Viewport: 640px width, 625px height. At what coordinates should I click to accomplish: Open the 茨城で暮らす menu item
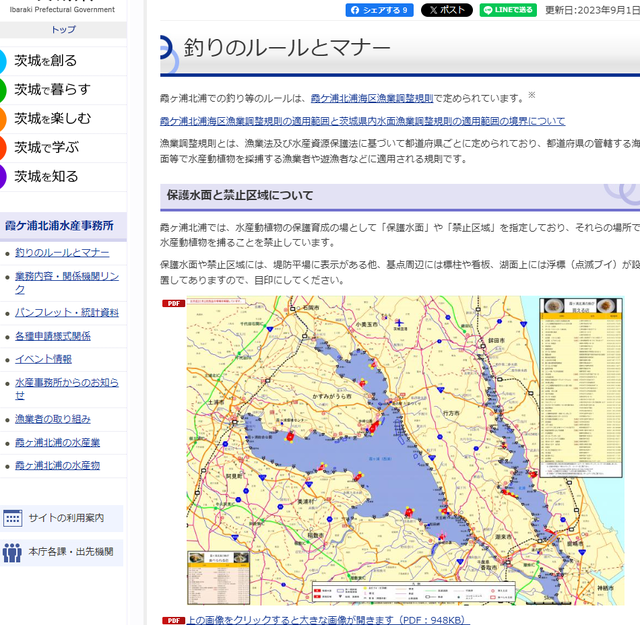click(52, 89)
